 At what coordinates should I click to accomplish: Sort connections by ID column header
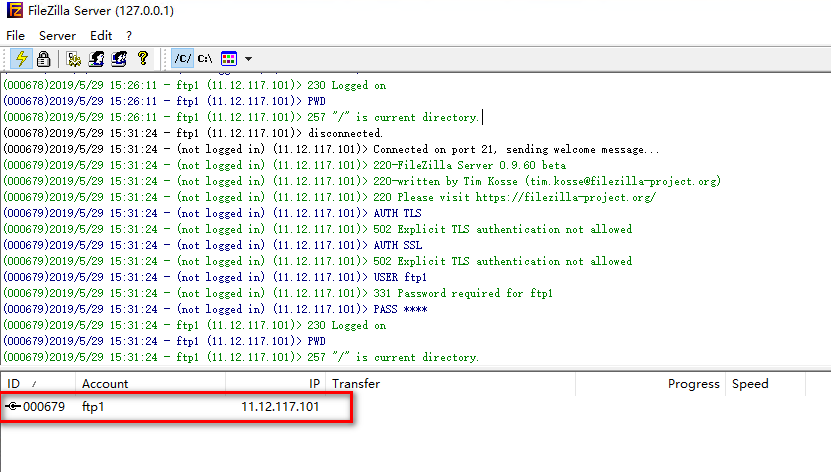38,384
